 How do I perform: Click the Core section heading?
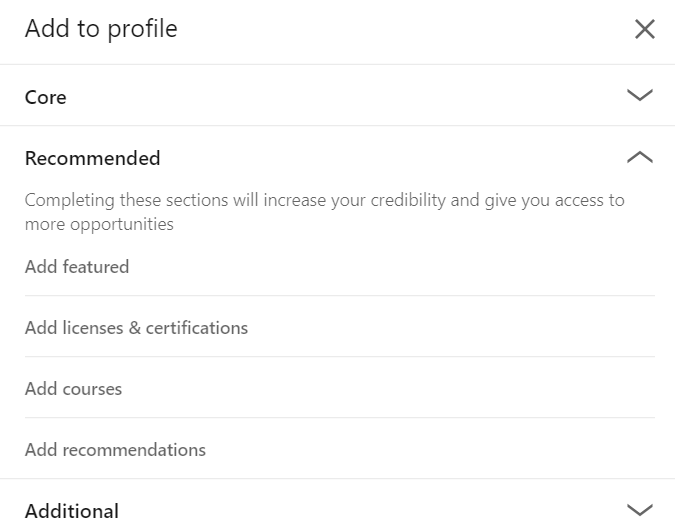[x=46, y=97]
